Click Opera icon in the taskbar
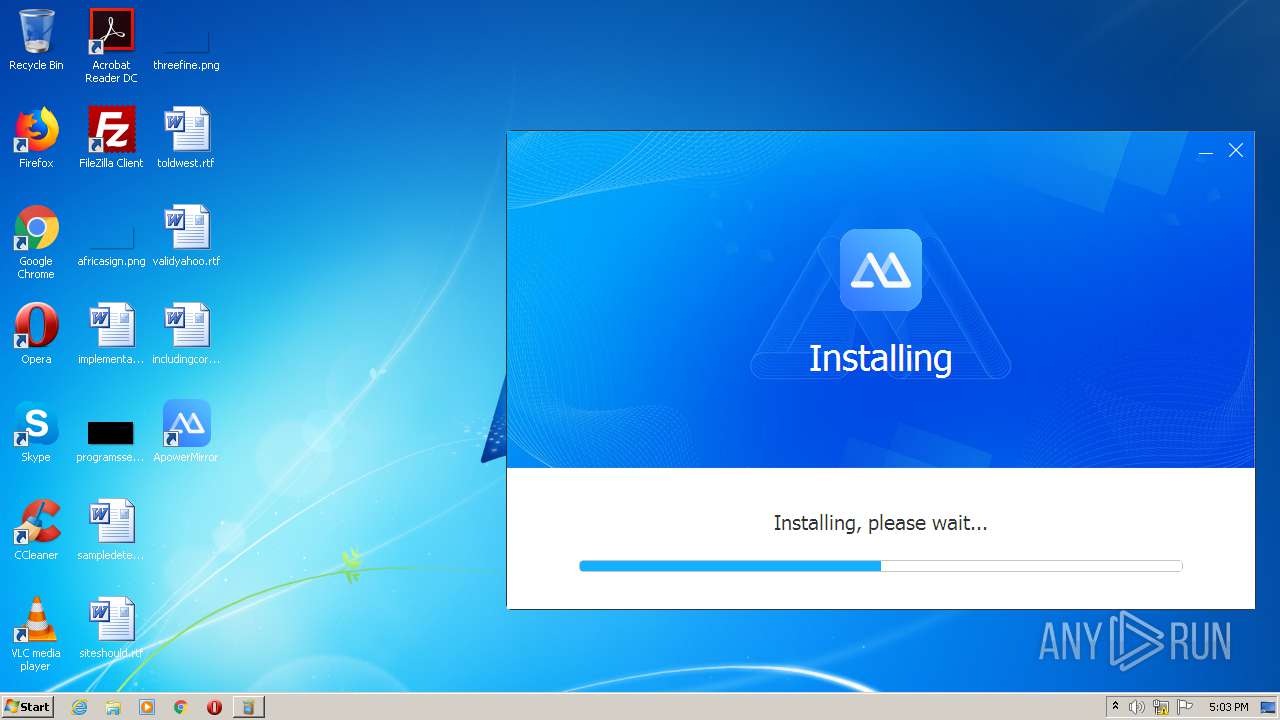The height and width of the screenshot is (720, 1280). [x=214, y=707]
